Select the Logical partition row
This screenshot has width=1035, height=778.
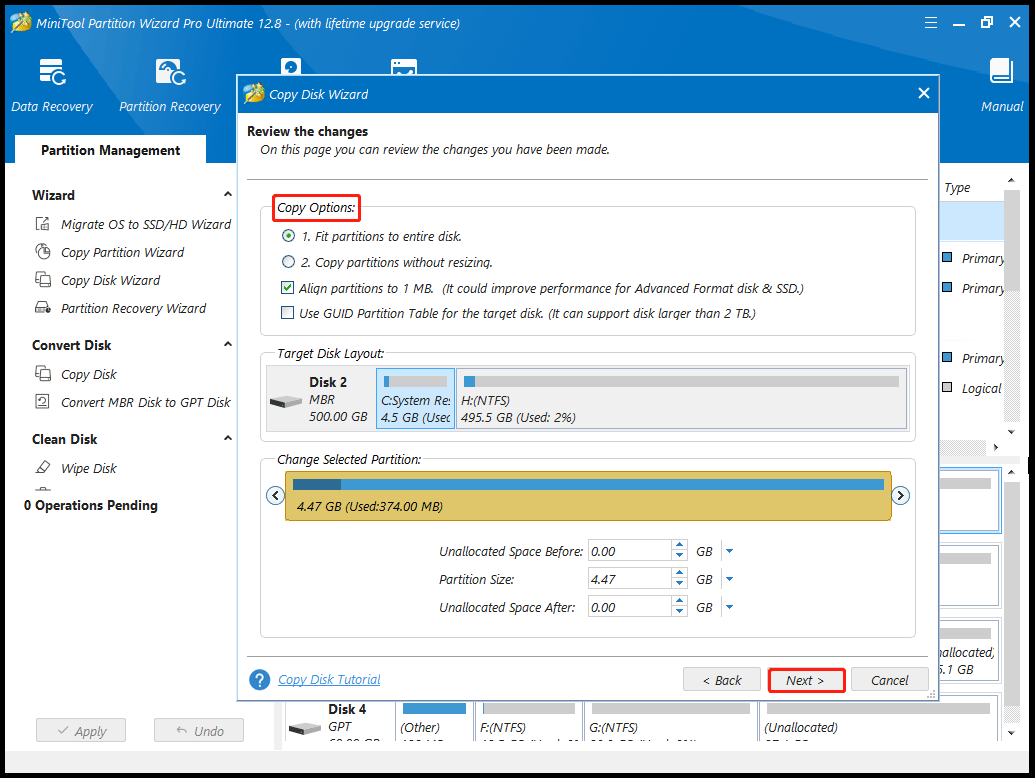click(x=973, y=388)
